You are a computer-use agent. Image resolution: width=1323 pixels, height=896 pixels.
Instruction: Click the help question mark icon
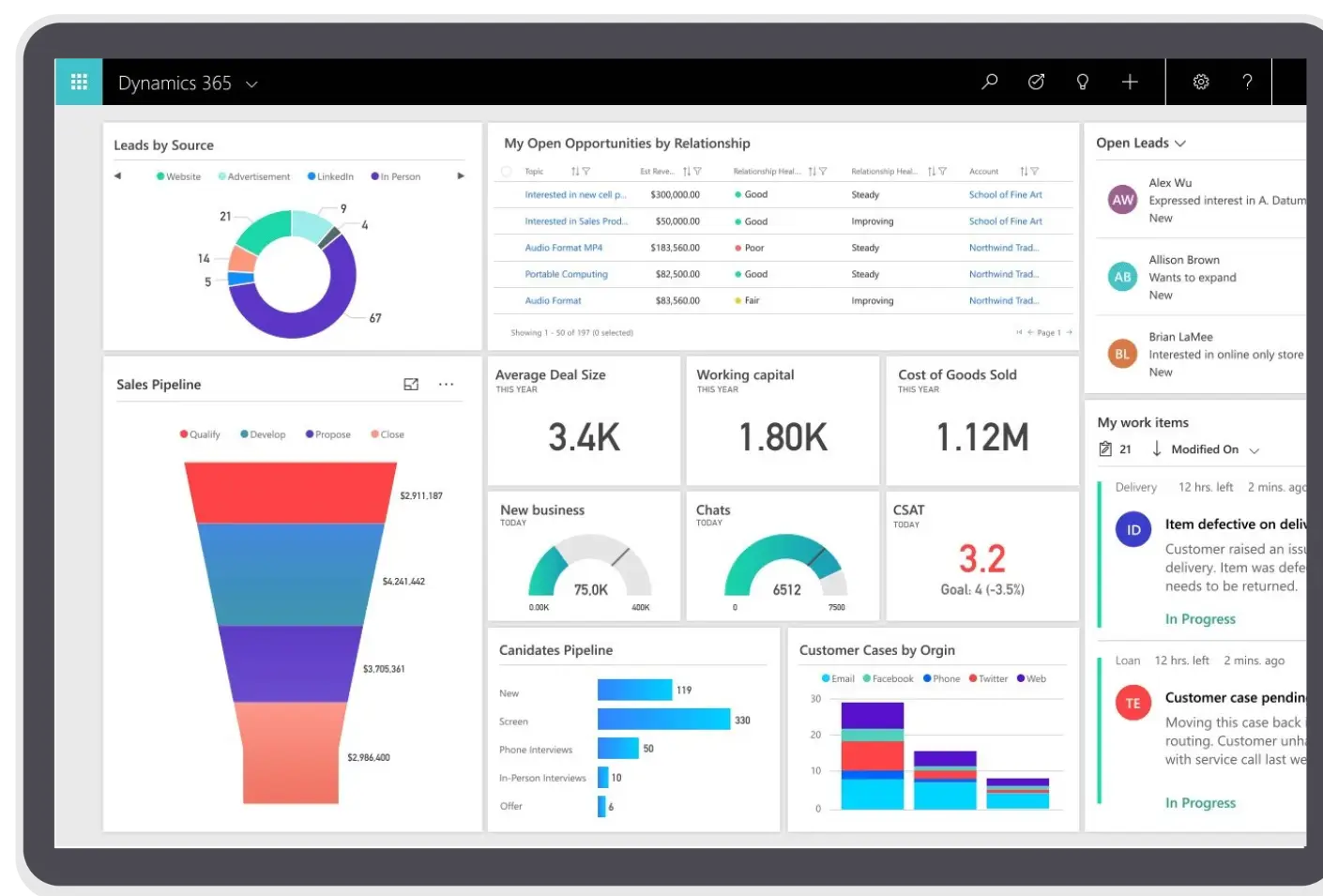click(x=1247, y=82)
